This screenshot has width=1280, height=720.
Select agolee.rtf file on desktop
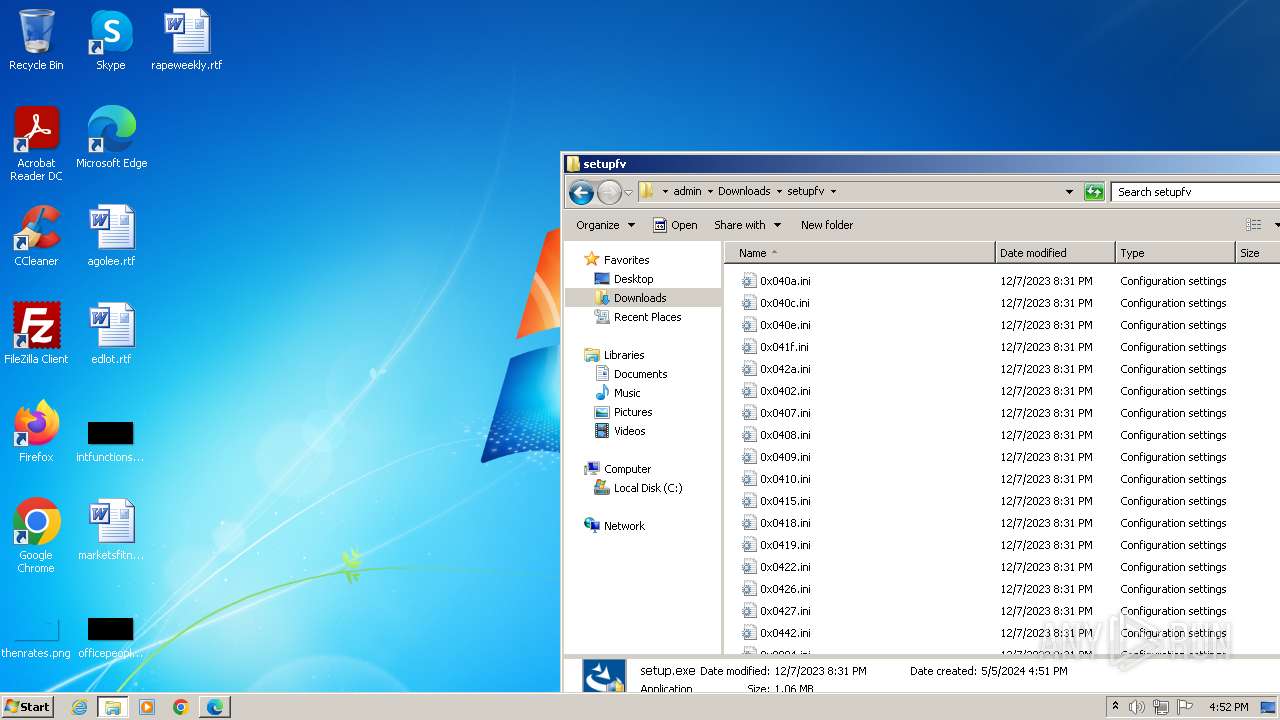click(111, 236)
